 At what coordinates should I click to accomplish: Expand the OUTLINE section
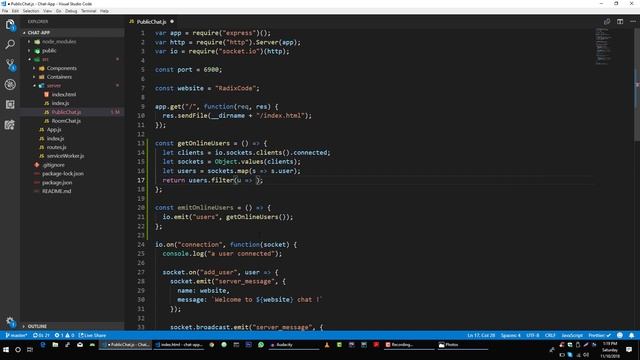click(x=73, y=326)
